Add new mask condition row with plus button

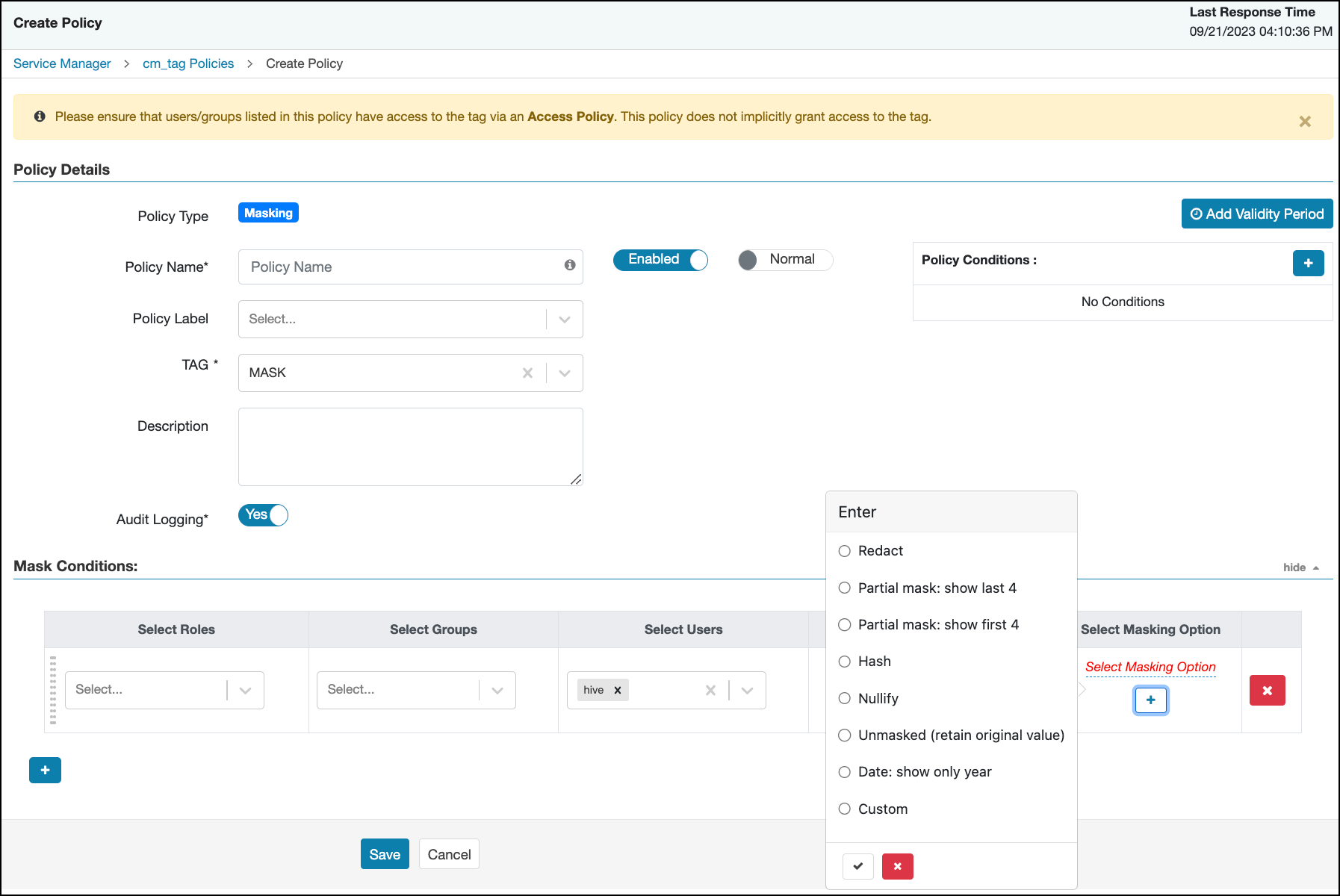(x=45, y=770)
